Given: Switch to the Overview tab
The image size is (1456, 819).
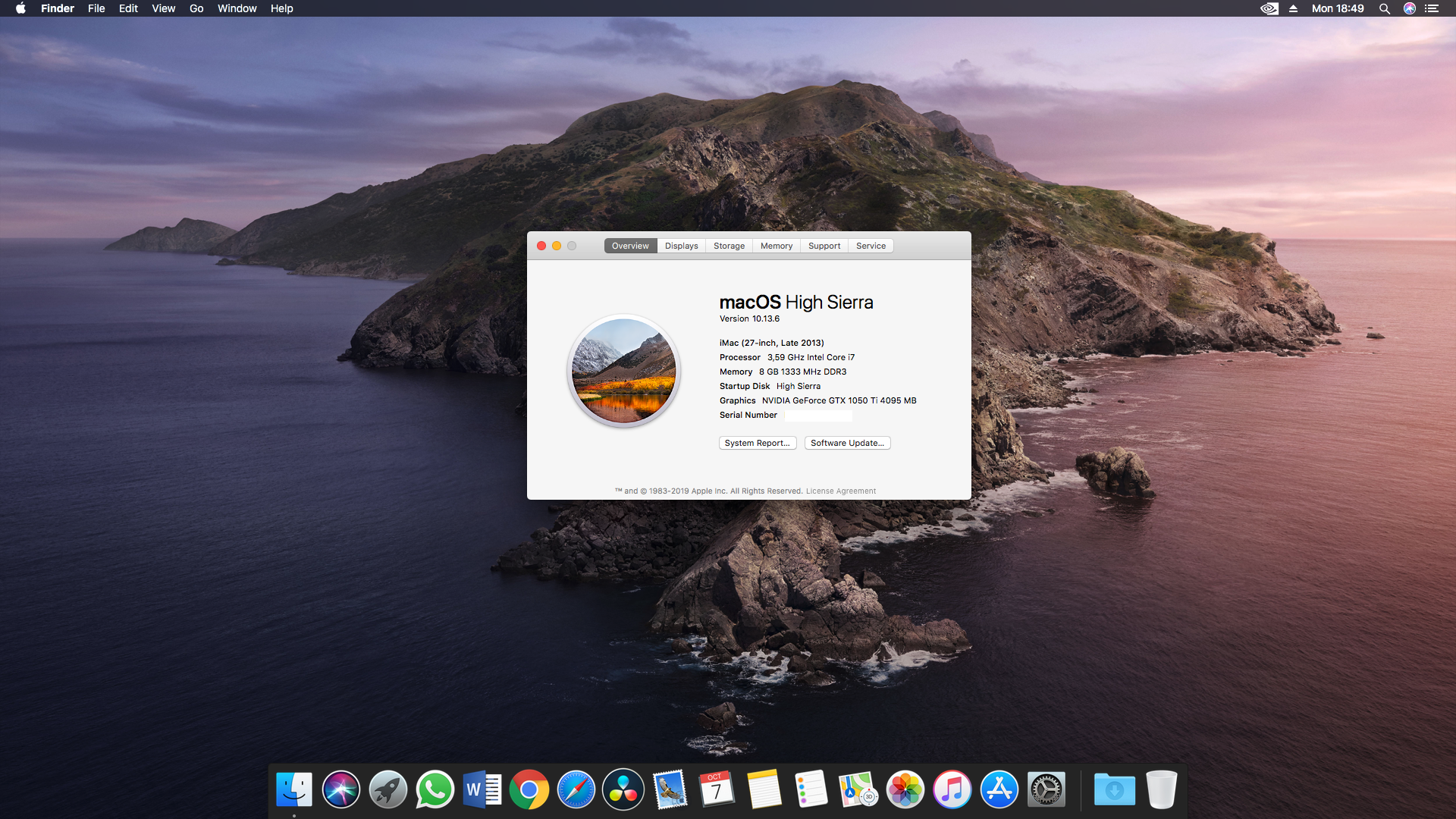Looking at the screenshot, I should (x=630, y=246).
